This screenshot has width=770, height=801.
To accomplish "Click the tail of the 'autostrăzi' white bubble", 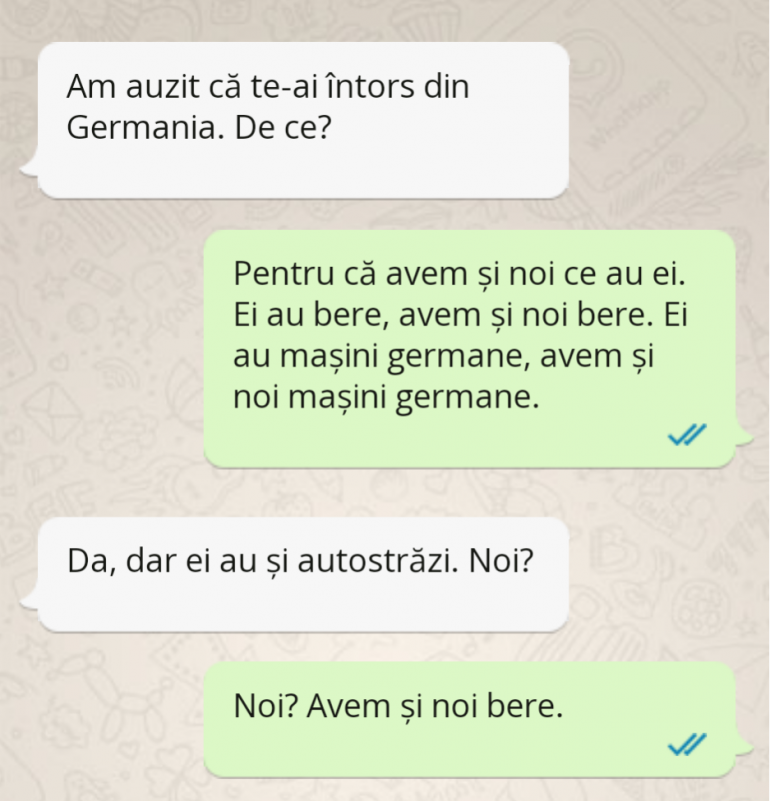I will 29,601.
